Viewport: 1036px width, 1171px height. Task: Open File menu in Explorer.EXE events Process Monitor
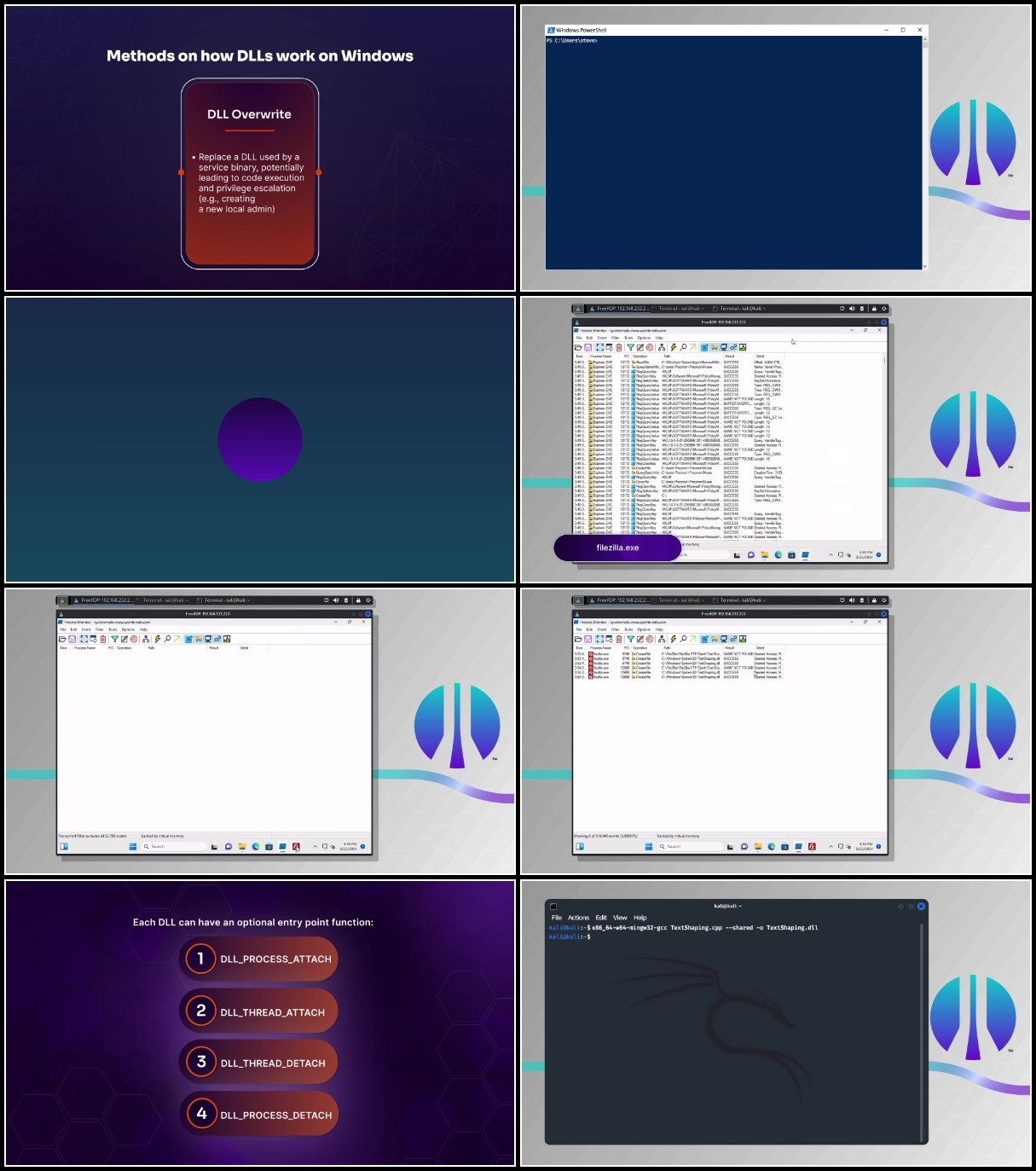(579, 338)
